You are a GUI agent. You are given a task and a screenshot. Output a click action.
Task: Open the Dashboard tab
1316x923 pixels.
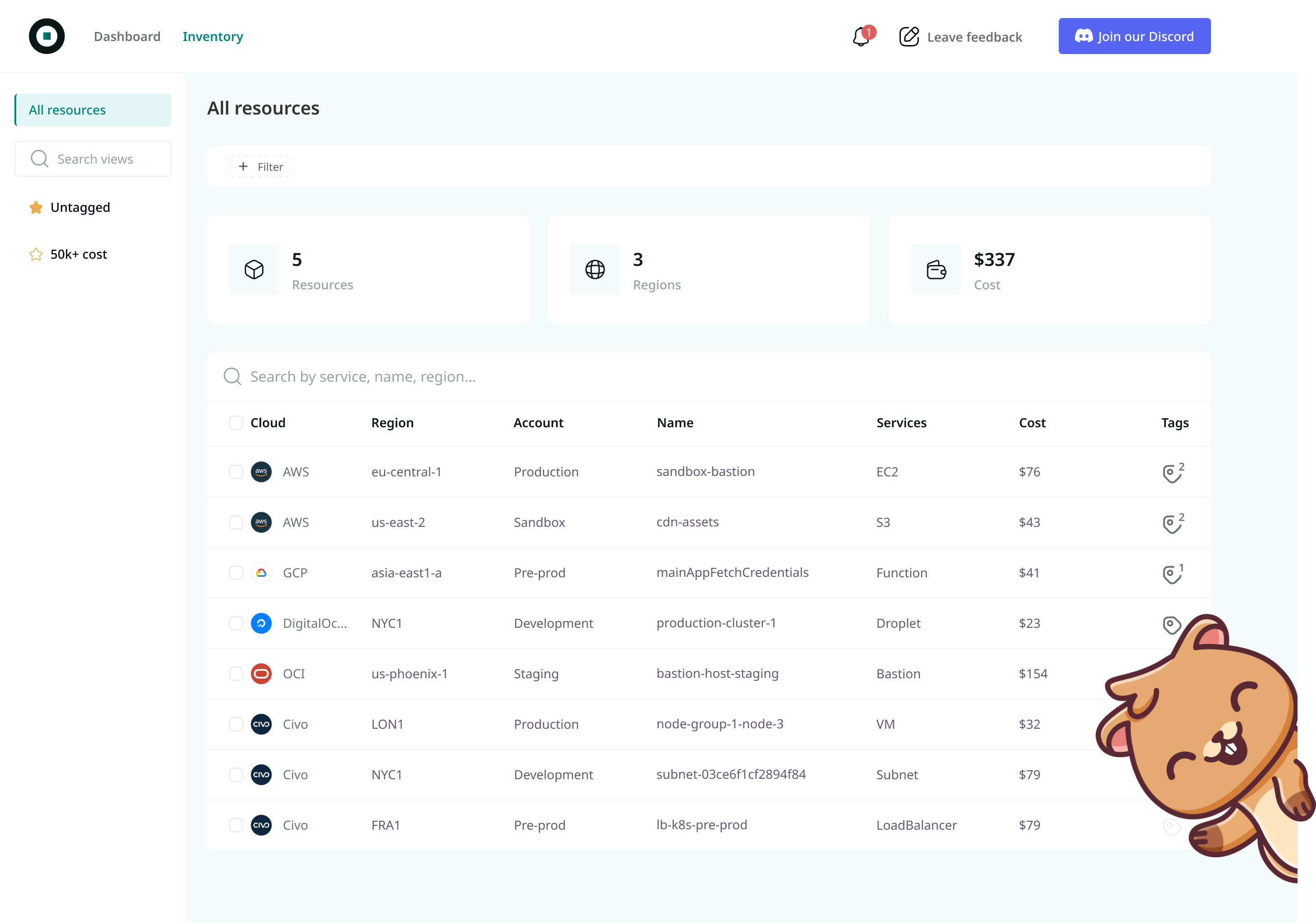[x=127, y=36]
